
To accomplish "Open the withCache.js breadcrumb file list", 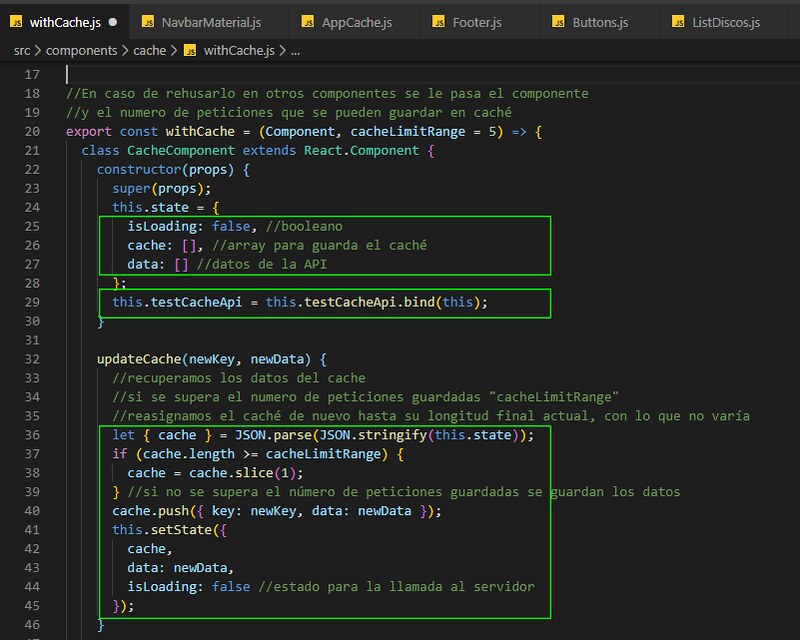I will click(x=238, y=49).
